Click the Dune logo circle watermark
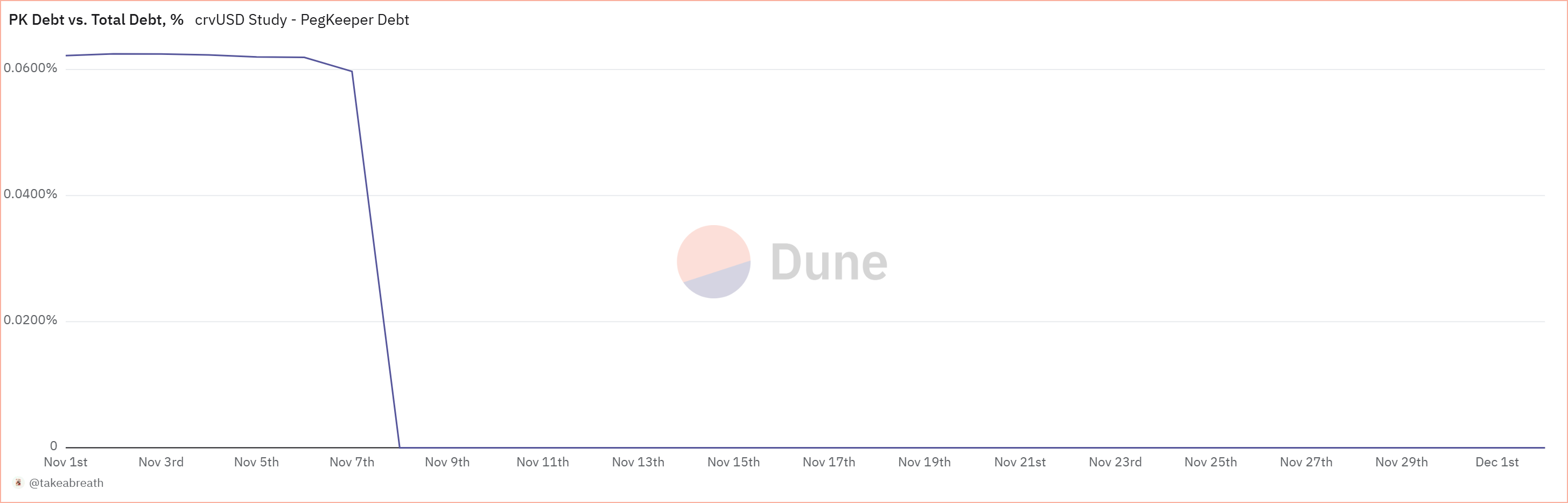1568x503 pixels. click(x=713, y=262)
